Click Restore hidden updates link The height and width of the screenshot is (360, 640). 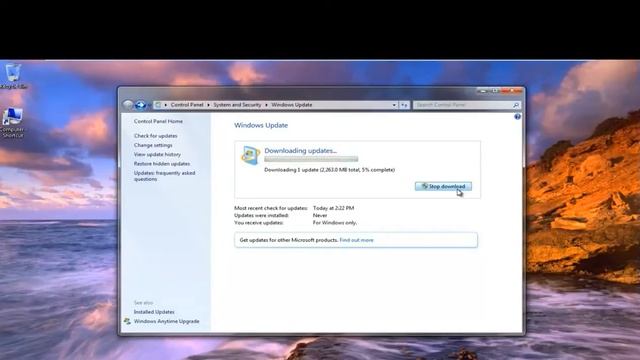click(162, 164)
